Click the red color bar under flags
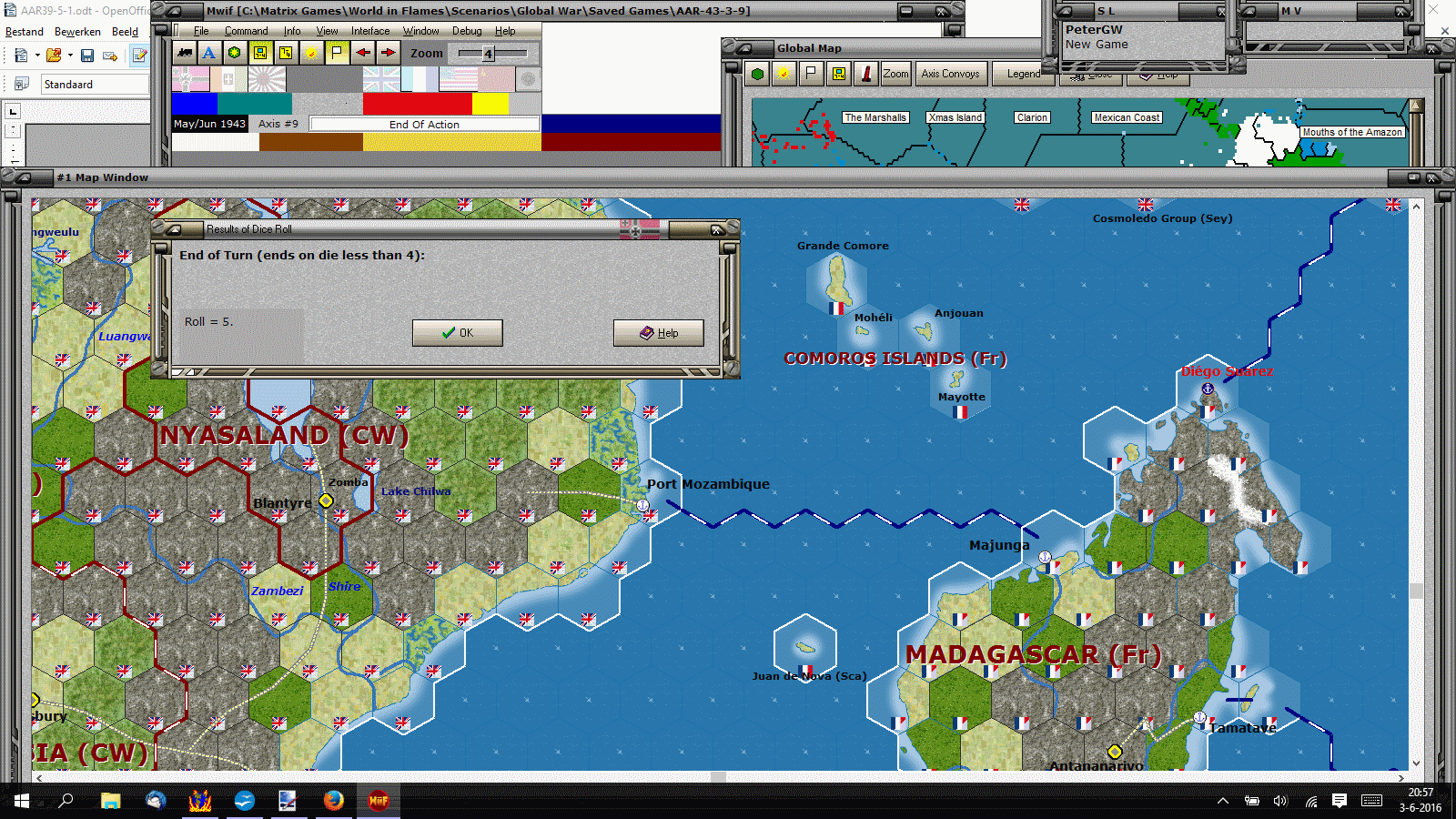1456x819 pixels. (x=418, y=104)
